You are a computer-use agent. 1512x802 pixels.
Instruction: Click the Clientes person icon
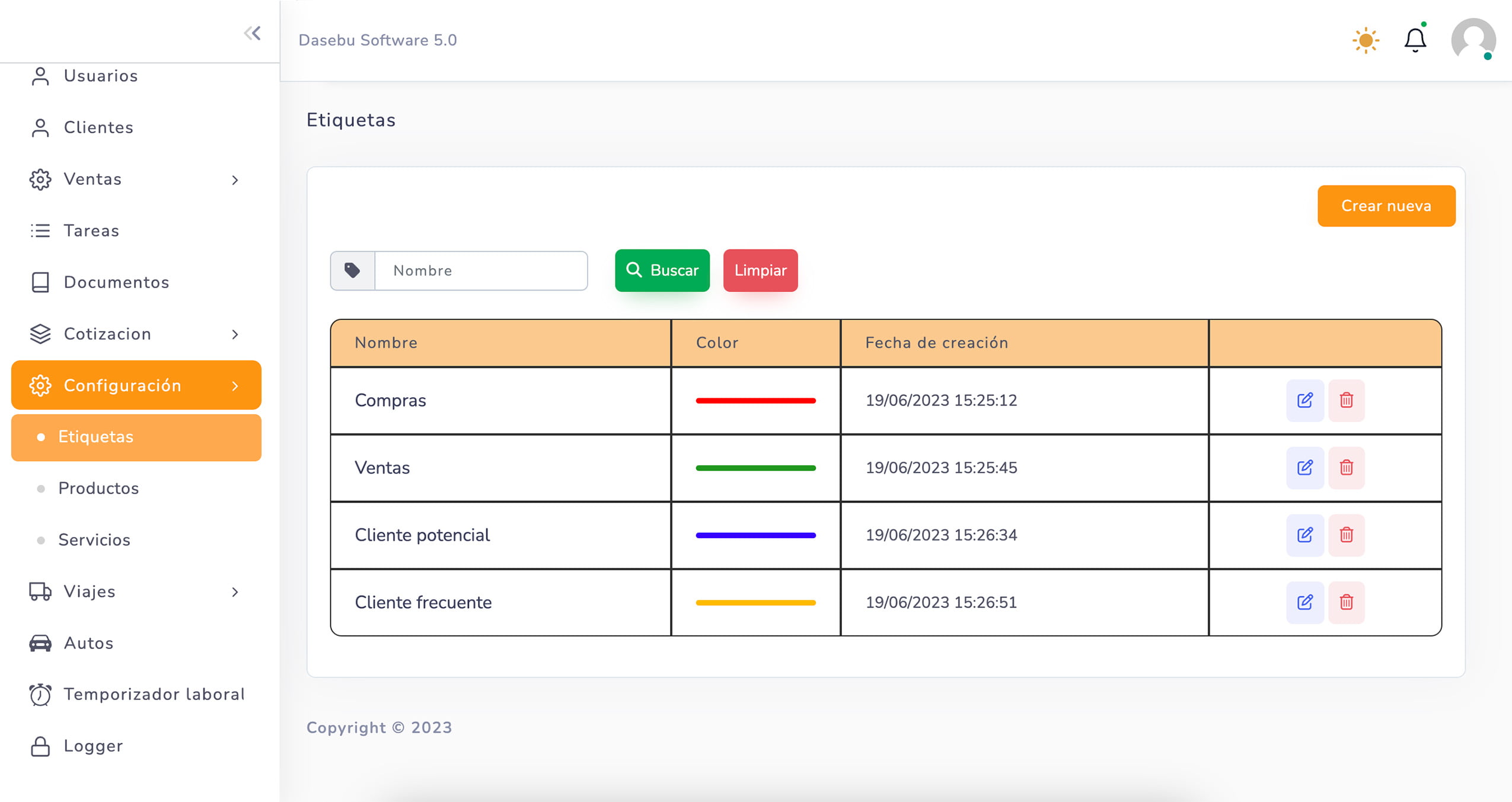click(40, 127)
